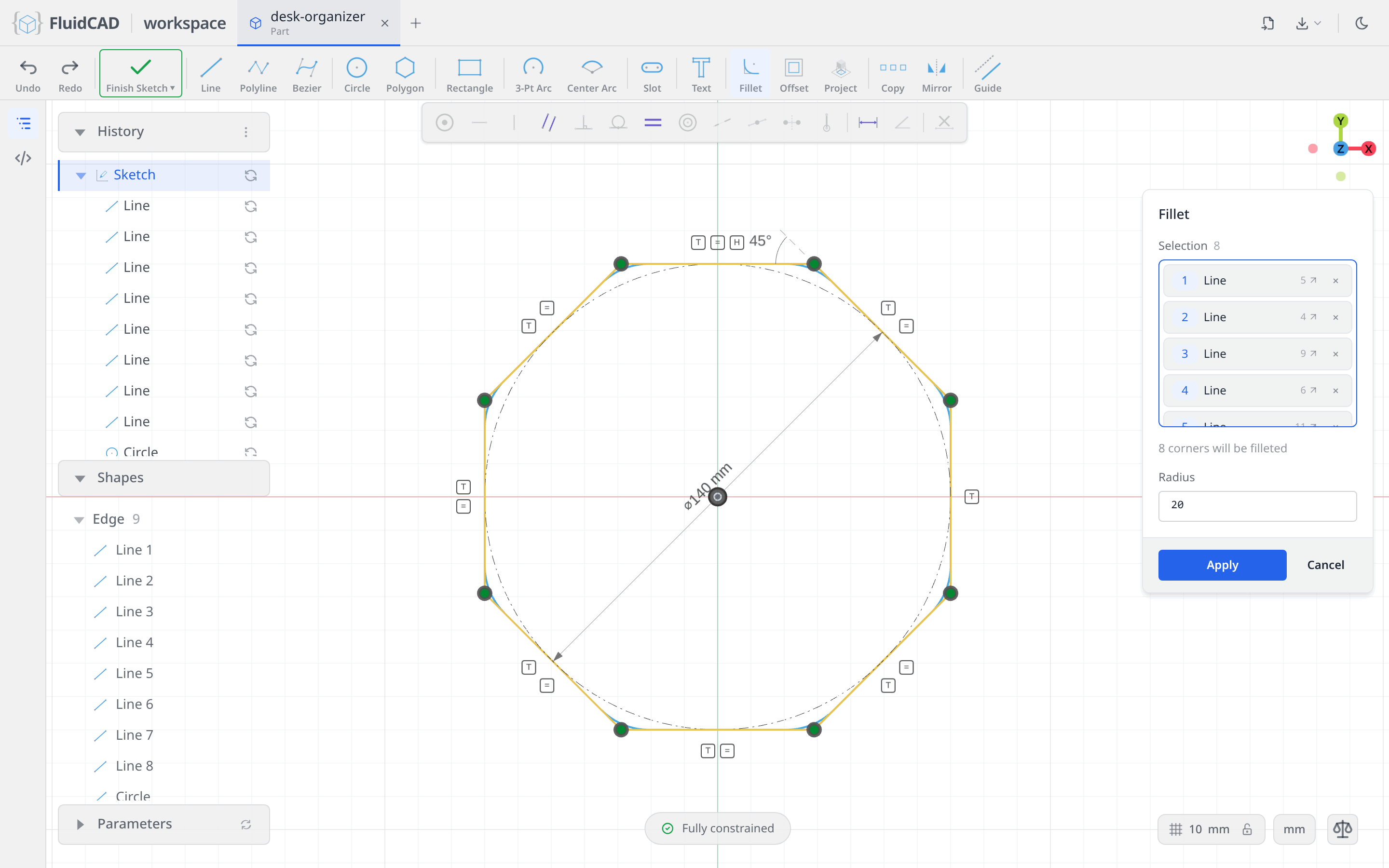Screen dimensions: 1389x868
Task: Expand the Parameters panel
Action: [x=80, y=825]
